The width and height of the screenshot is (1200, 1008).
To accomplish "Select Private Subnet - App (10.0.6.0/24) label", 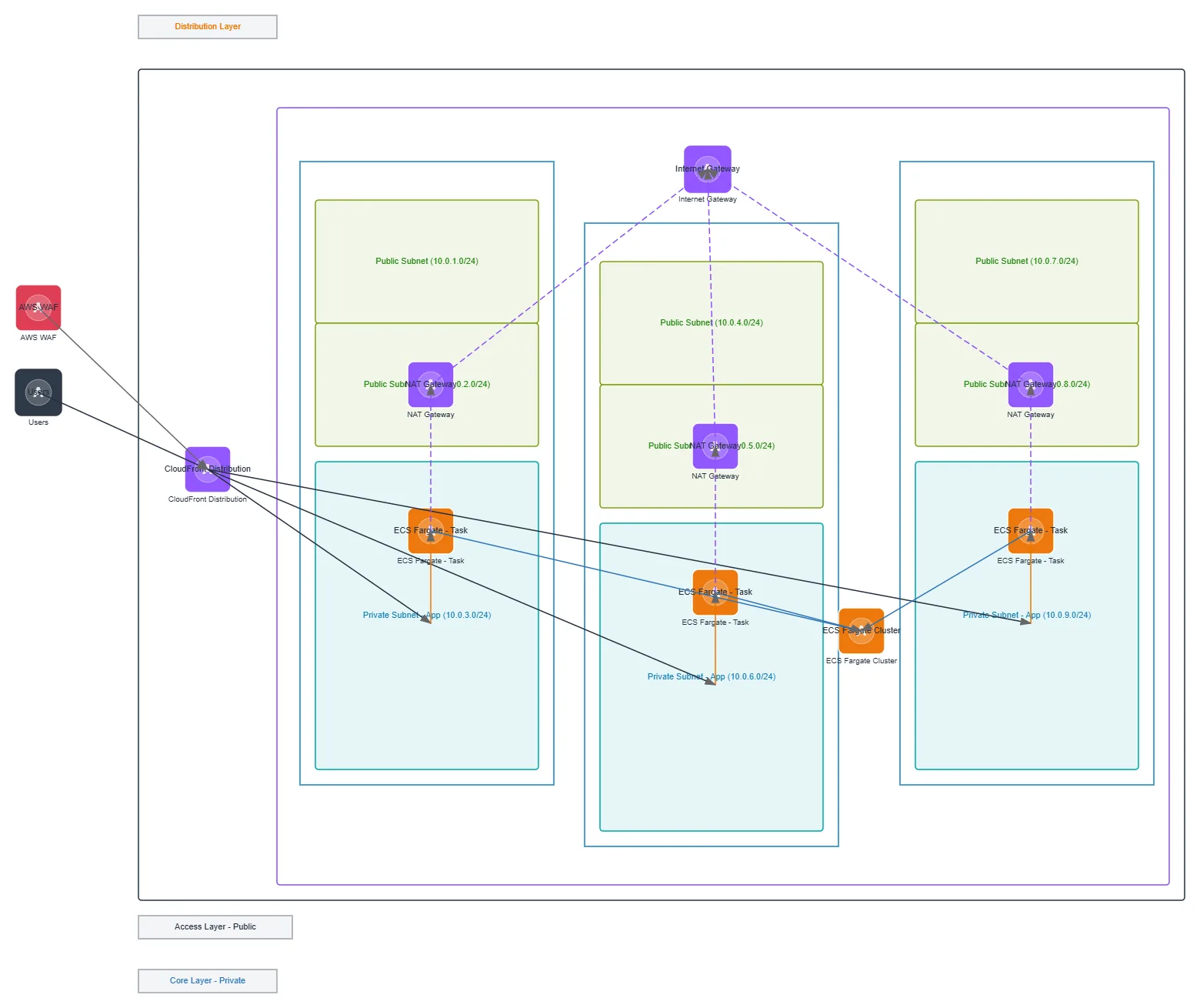I will [x=712, y=677].
